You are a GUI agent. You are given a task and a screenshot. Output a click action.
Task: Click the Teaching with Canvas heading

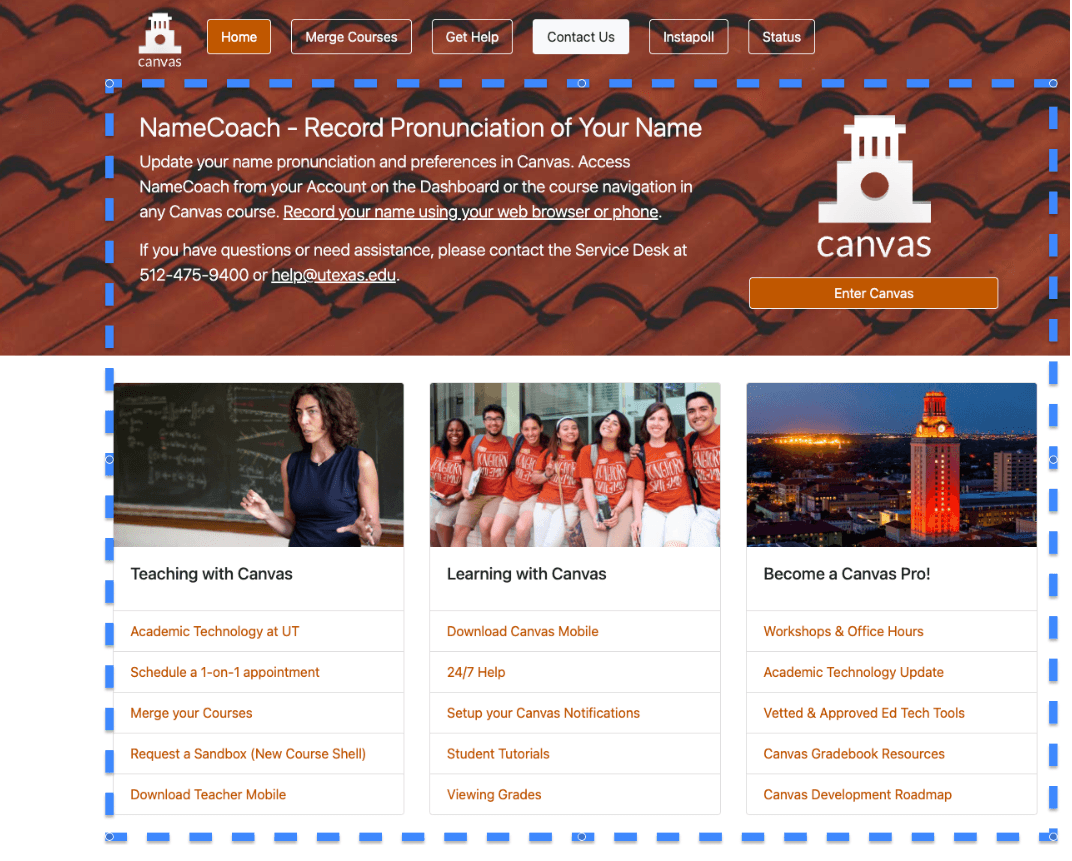click(212, 574)
